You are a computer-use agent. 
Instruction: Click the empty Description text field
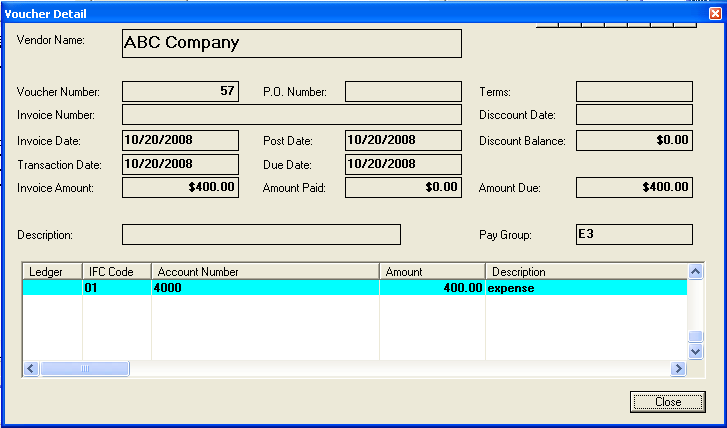[261, 235]
